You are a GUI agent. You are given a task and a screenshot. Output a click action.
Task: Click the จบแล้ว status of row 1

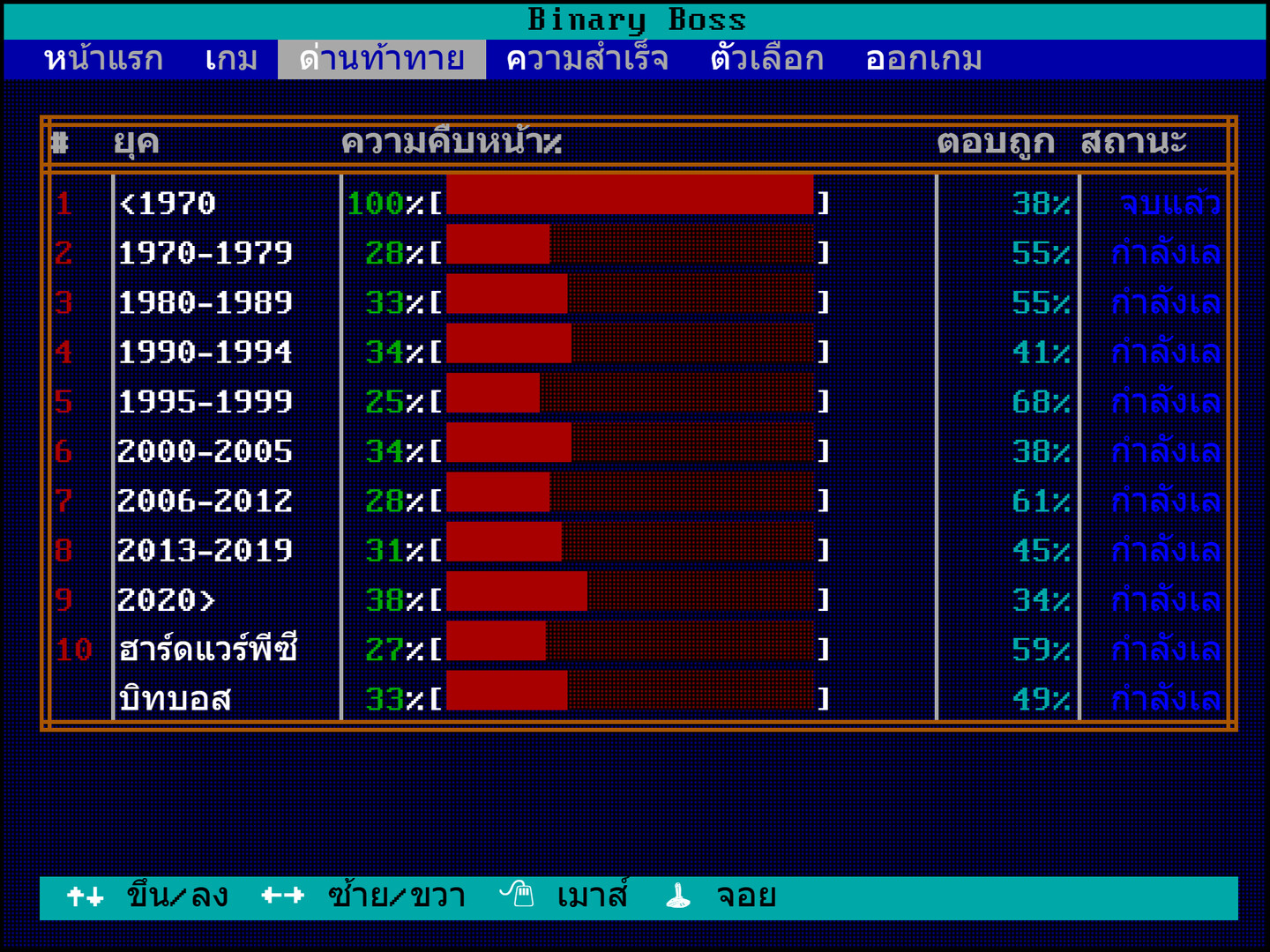1169,204
